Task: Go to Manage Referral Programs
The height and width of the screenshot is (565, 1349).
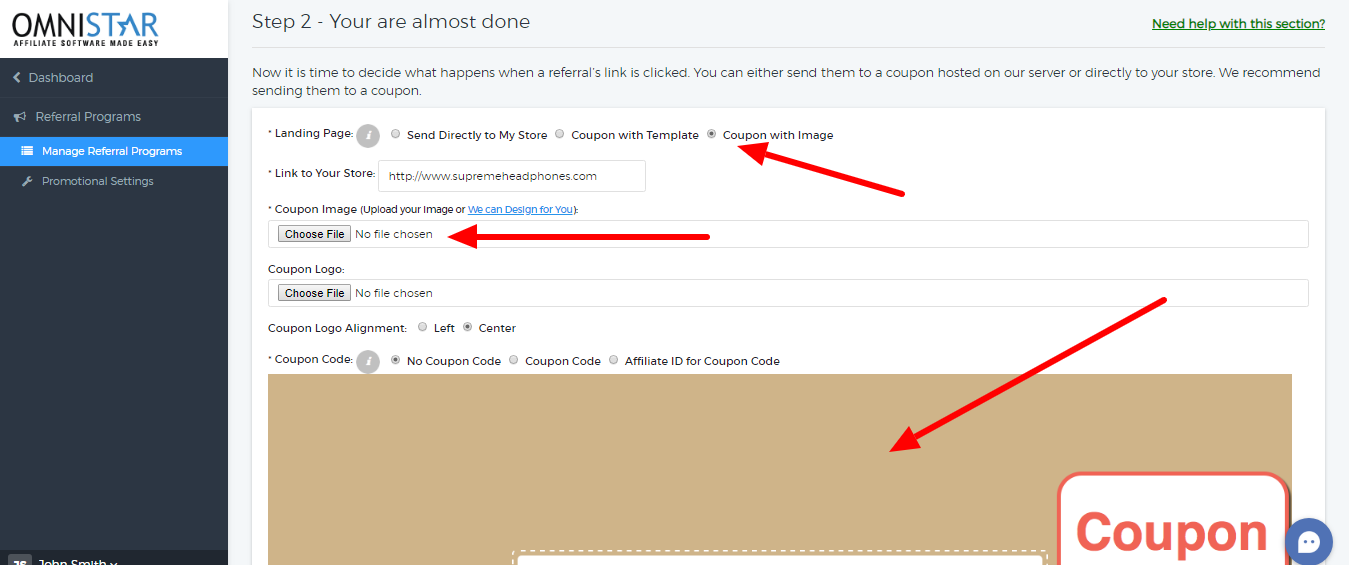Action: (x=114, y=151)
